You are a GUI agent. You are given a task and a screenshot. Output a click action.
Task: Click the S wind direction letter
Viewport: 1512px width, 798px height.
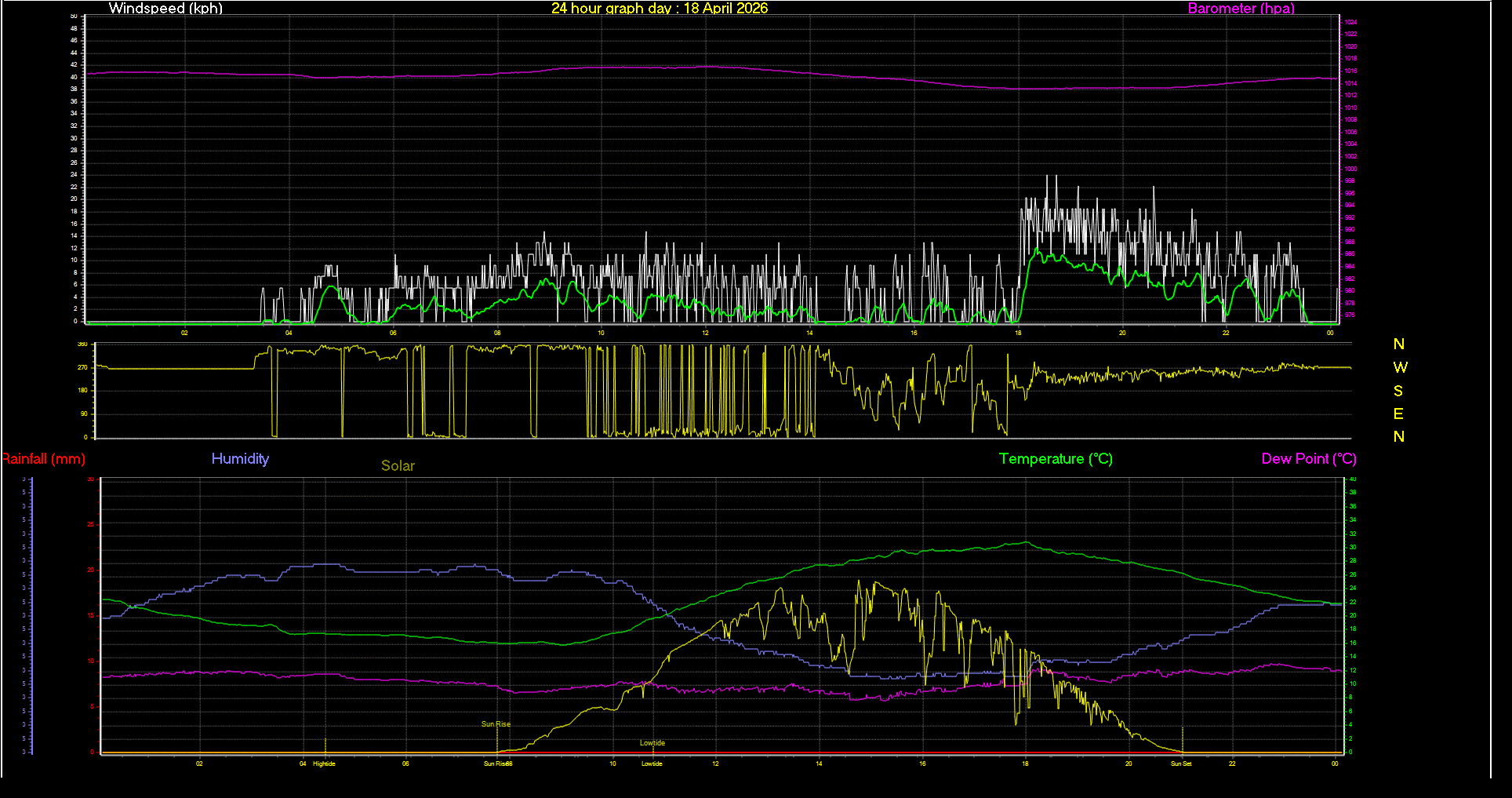(x=1398, y=391)
